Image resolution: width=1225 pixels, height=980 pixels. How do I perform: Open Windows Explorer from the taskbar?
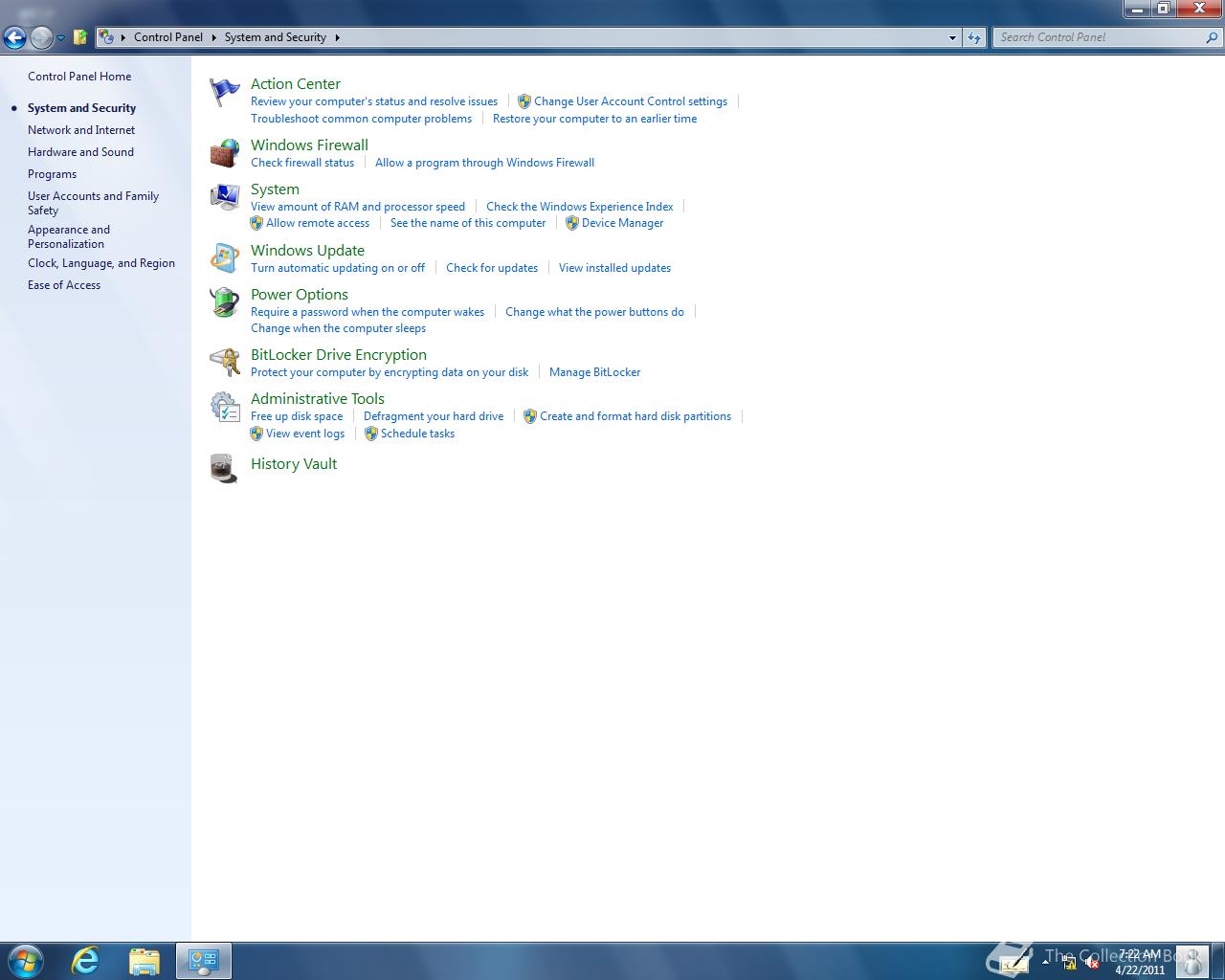[144, 961]
